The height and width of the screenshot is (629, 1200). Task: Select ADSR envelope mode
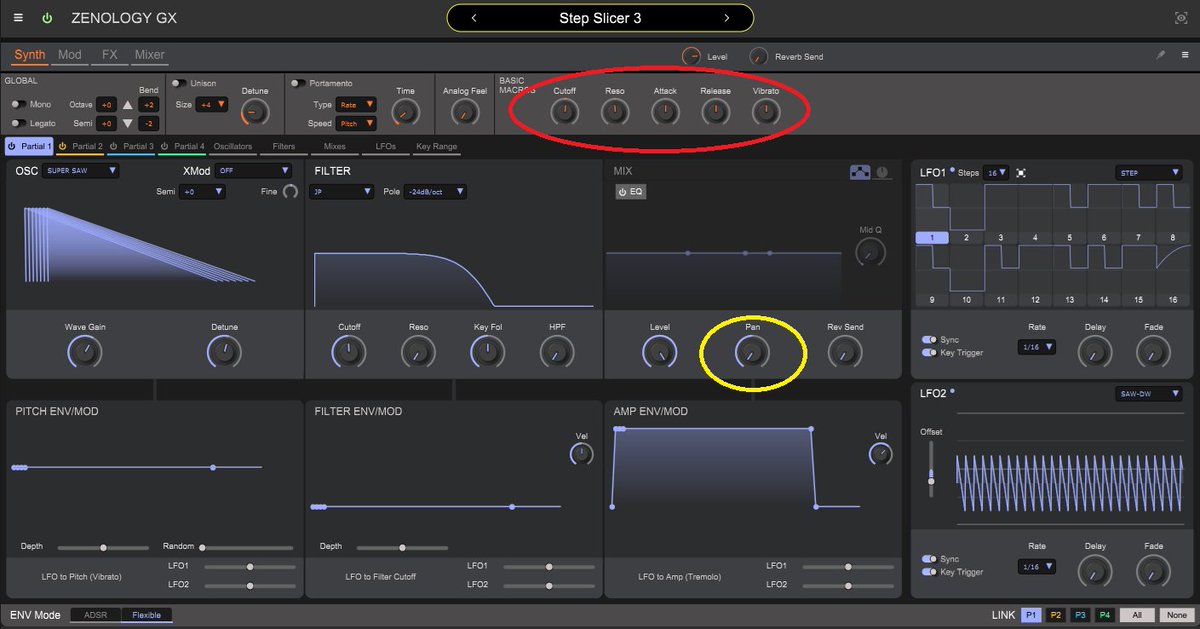(96, 614)
